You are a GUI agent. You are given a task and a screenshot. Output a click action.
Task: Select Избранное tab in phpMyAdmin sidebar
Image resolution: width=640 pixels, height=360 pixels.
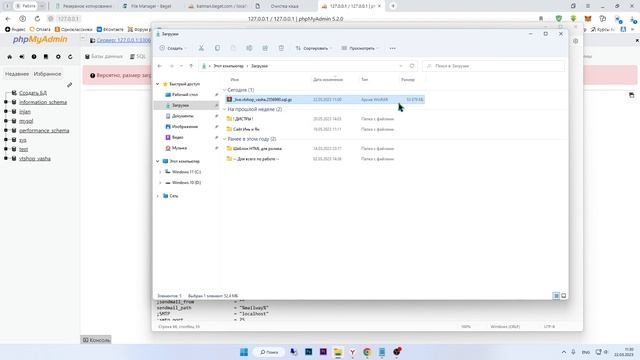tap(47, 74)
